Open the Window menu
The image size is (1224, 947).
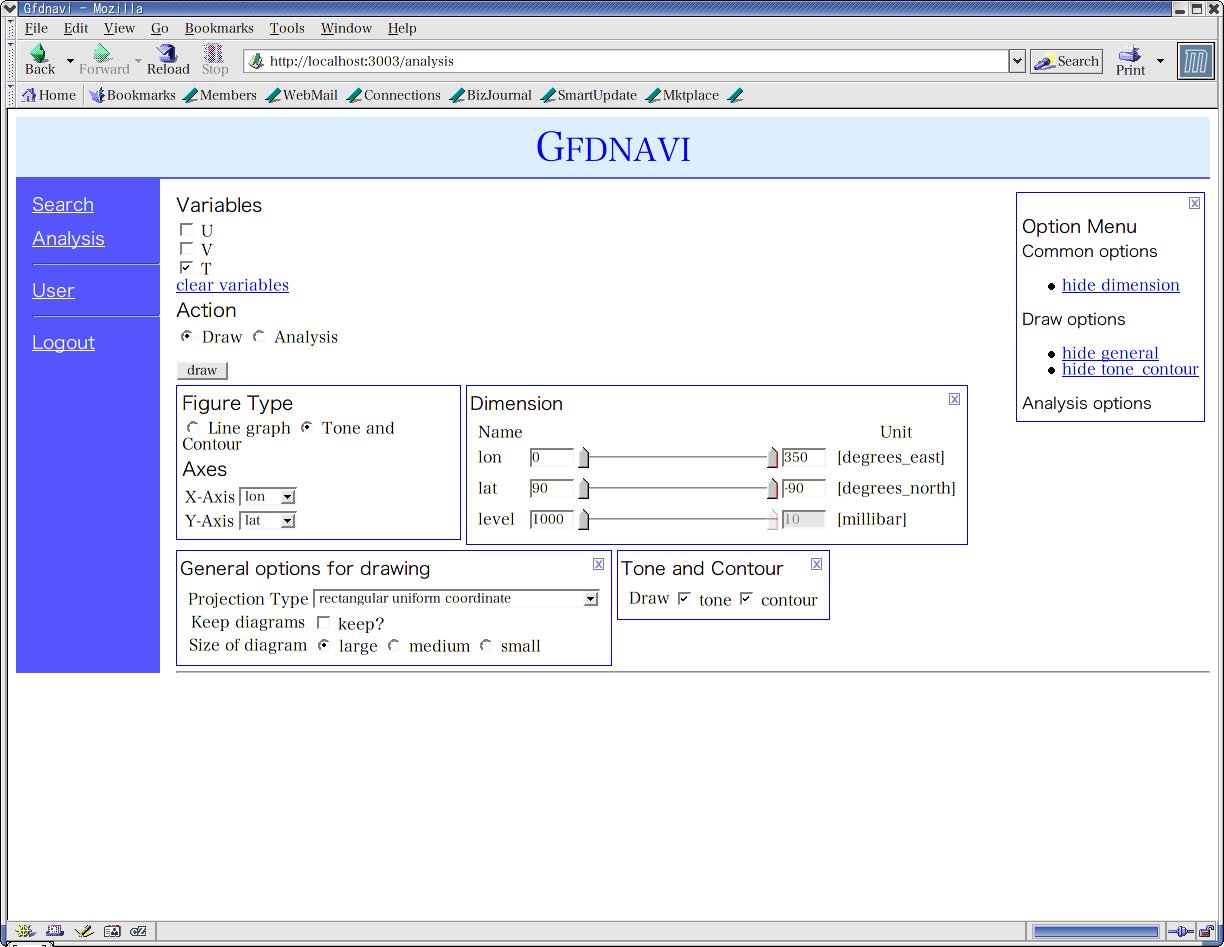(x=346, y=28)
